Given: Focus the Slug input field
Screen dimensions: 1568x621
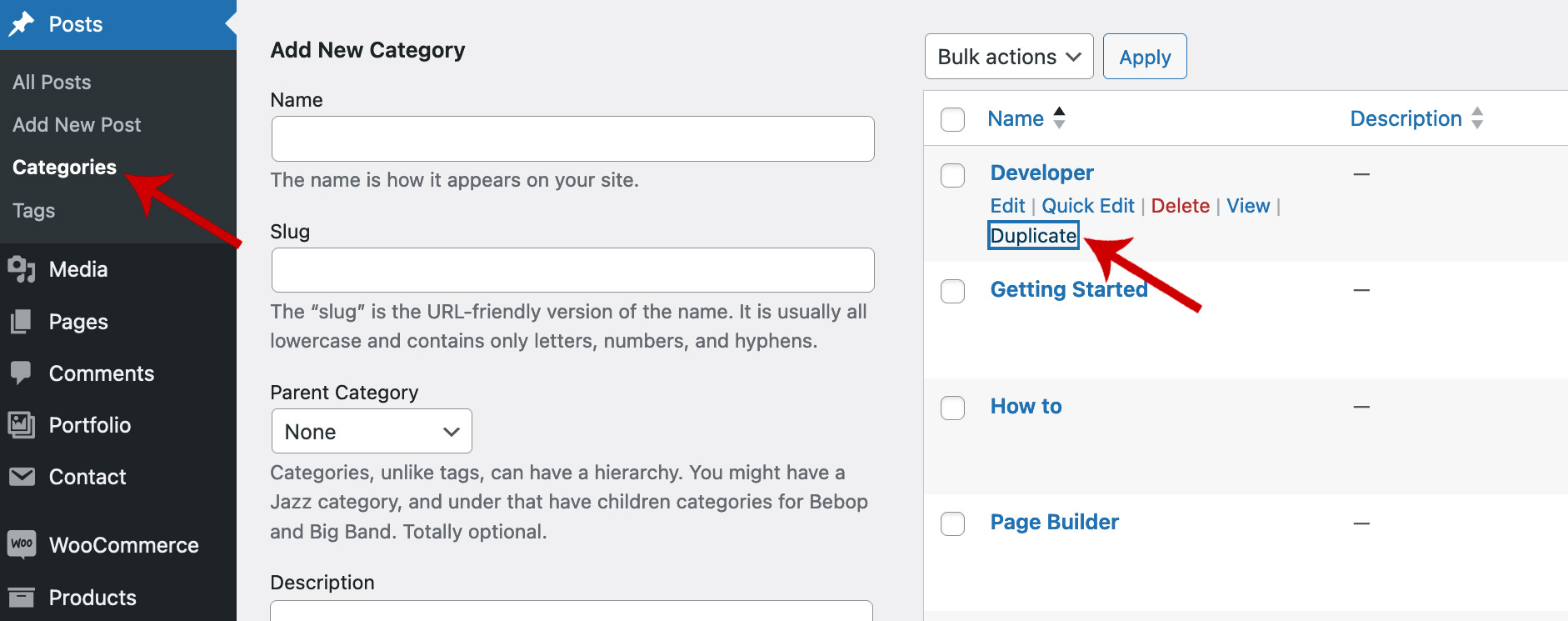Looking at the screenshot, I should pos(572,270).
